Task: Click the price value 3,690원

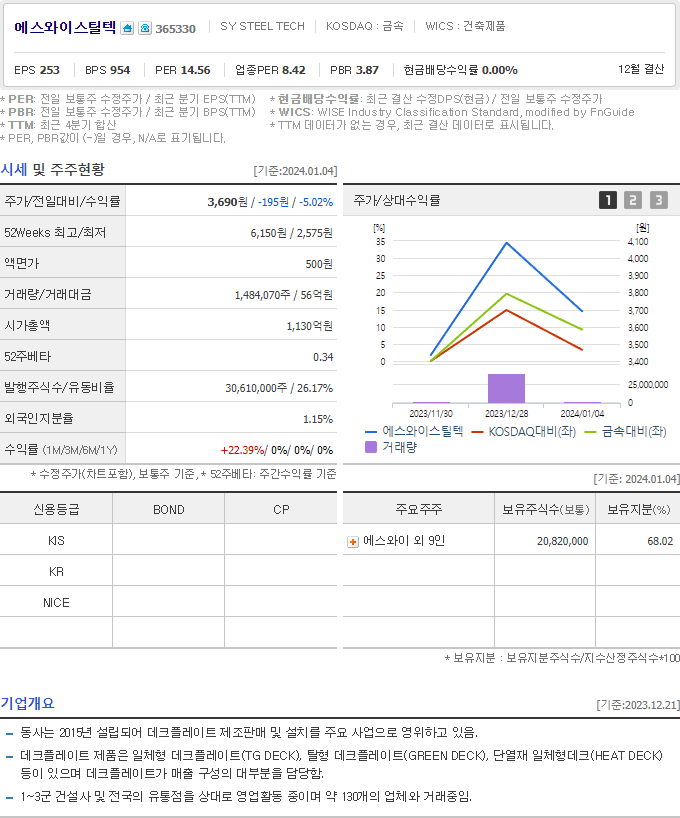Action: [228, 202]
